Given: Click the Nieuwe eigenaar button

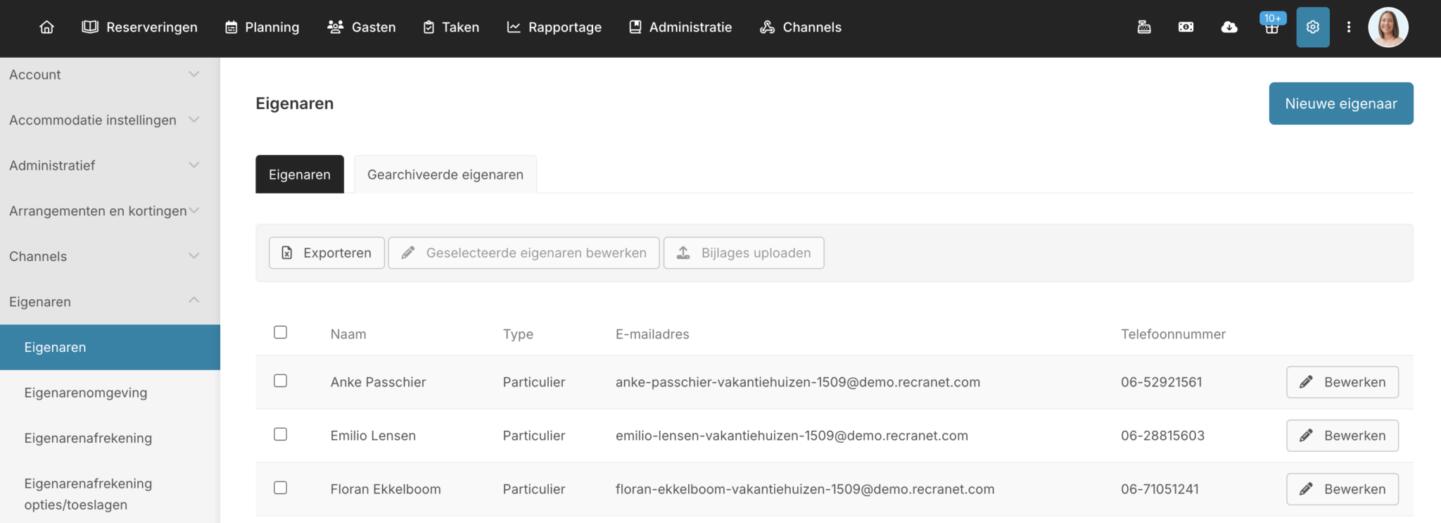Looking at the screenshot, I should click(1340, 103).
